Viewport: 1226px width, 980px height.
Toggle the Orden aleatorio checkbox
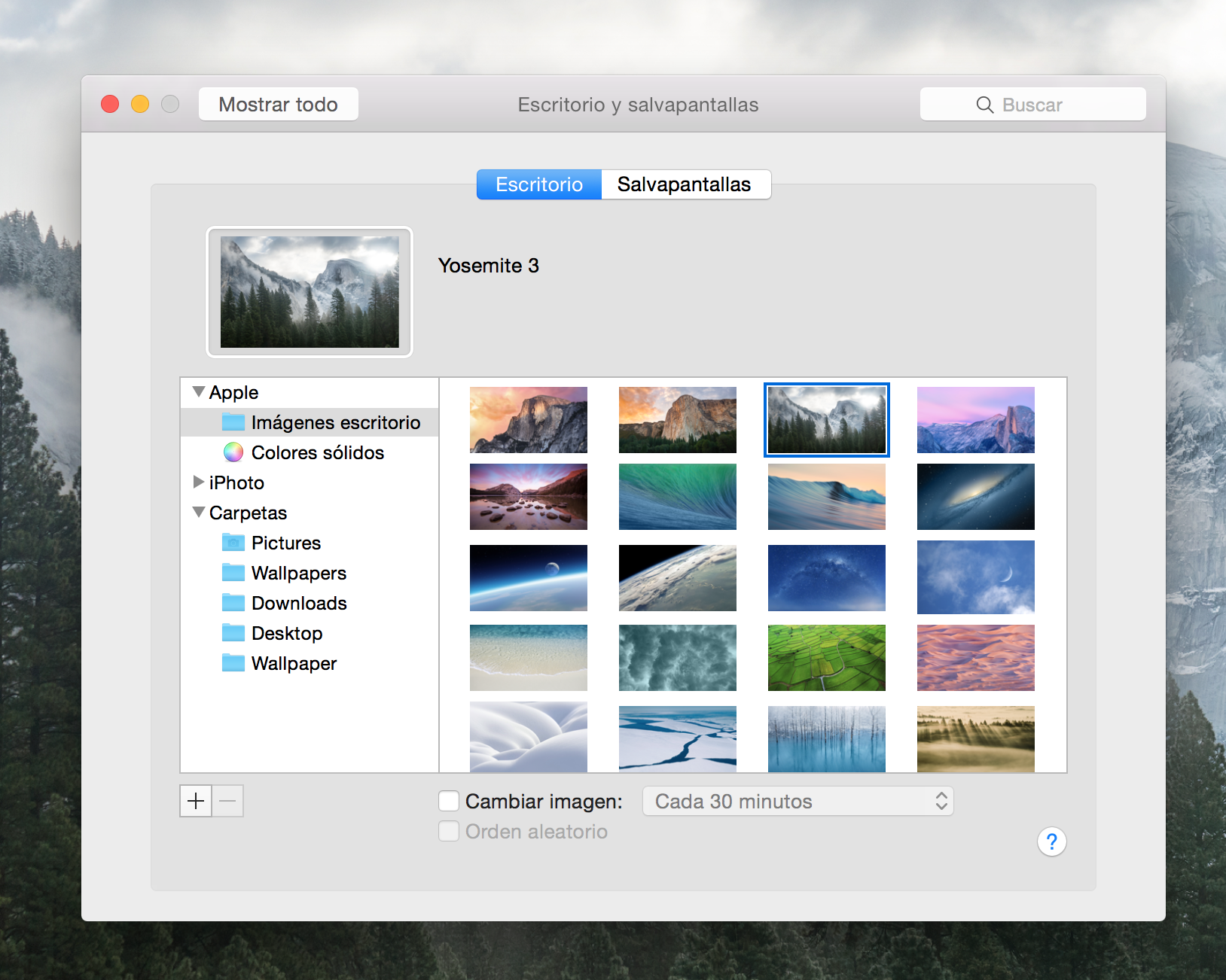click(449, 831)
